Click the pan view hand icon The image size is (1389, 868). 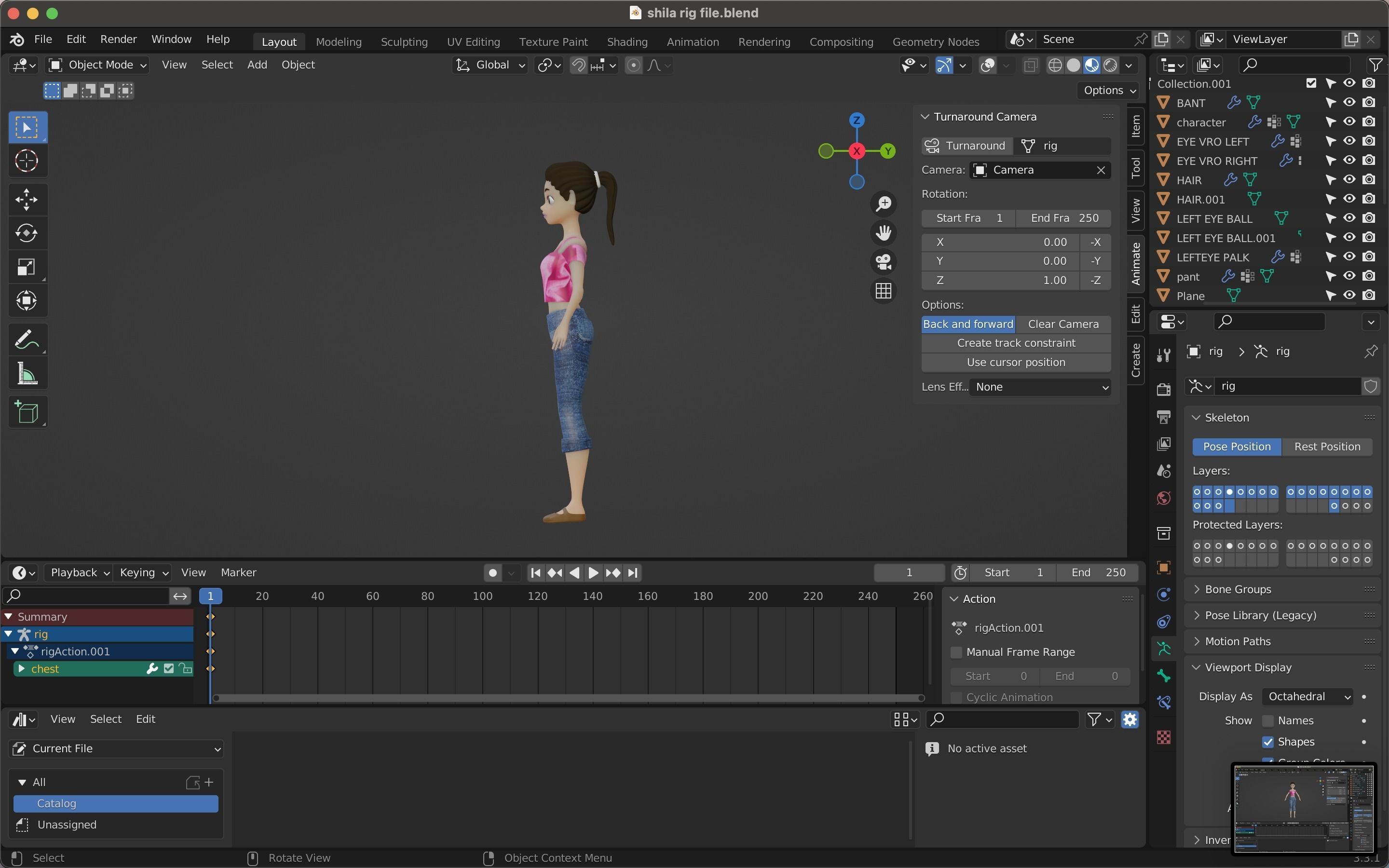884,233
